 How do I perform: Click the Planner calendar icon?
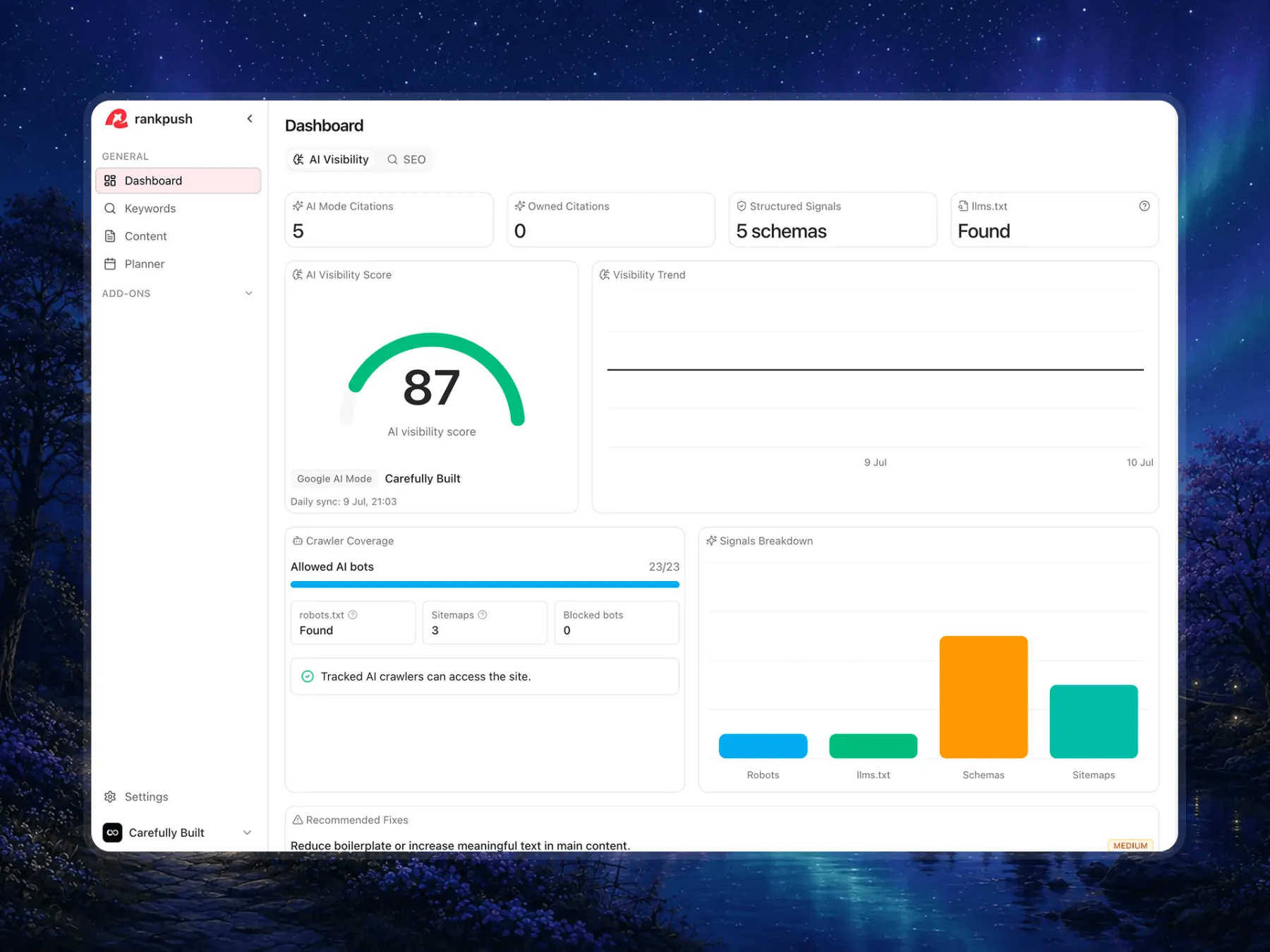[x=110, y=264]
